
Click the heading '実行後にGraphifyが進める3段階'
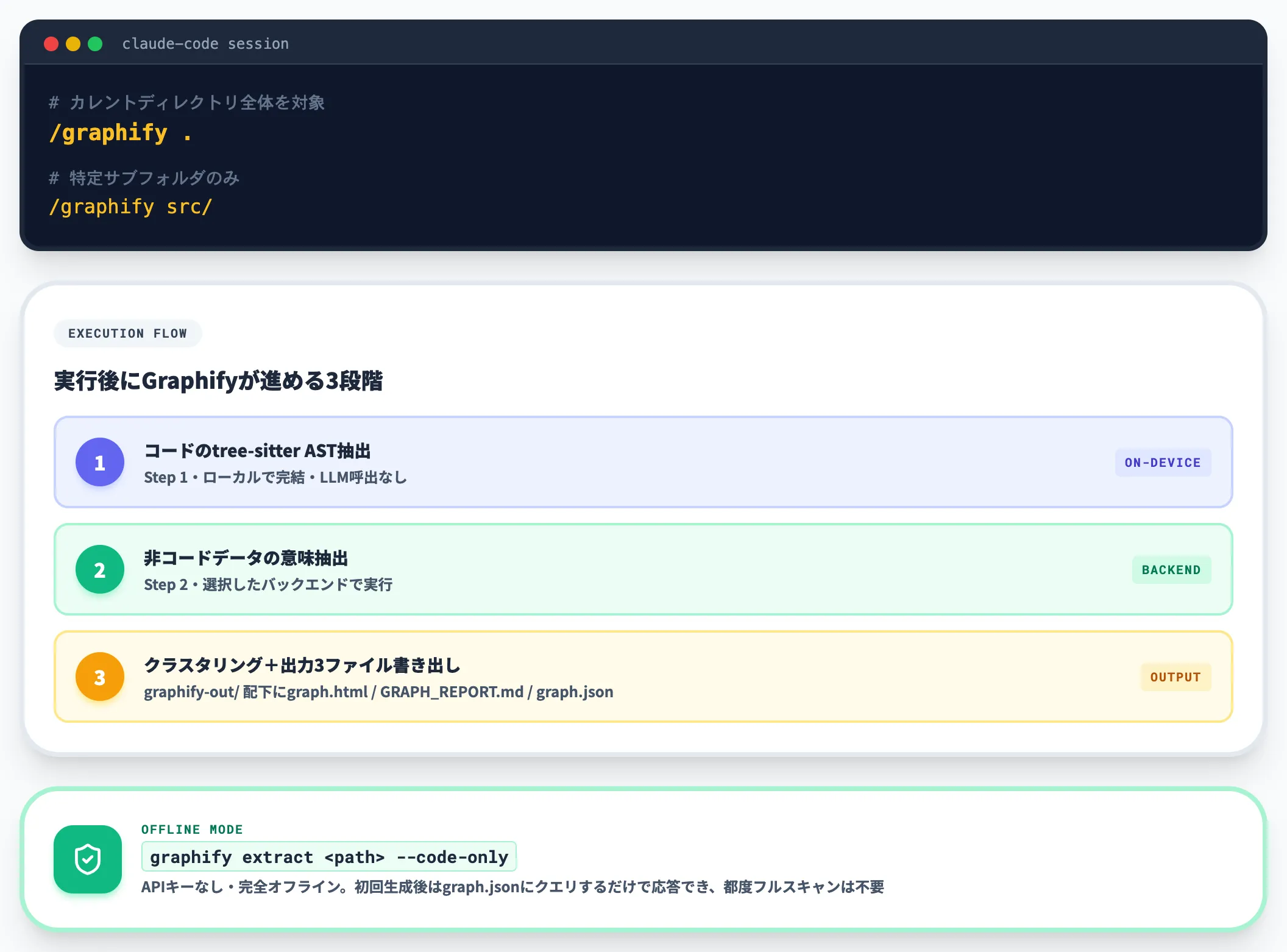point(218,380)
